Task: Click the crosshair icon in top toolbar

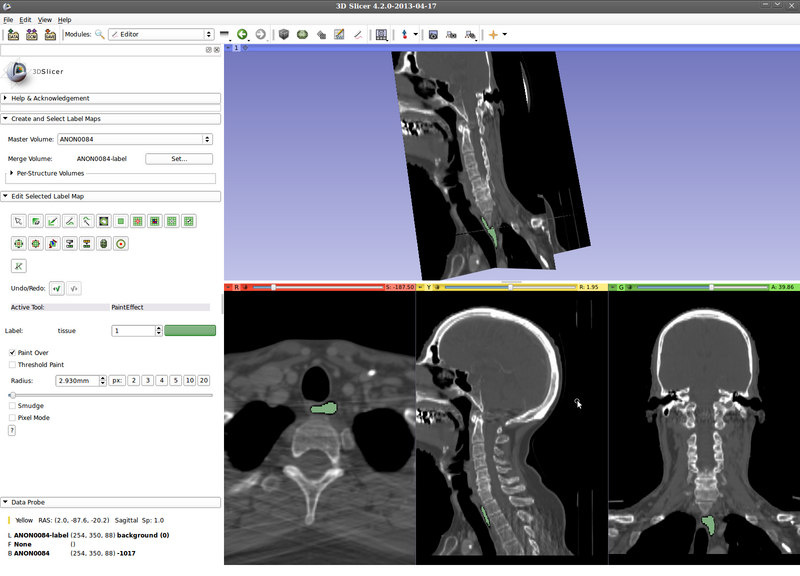Action: [493, 34]
